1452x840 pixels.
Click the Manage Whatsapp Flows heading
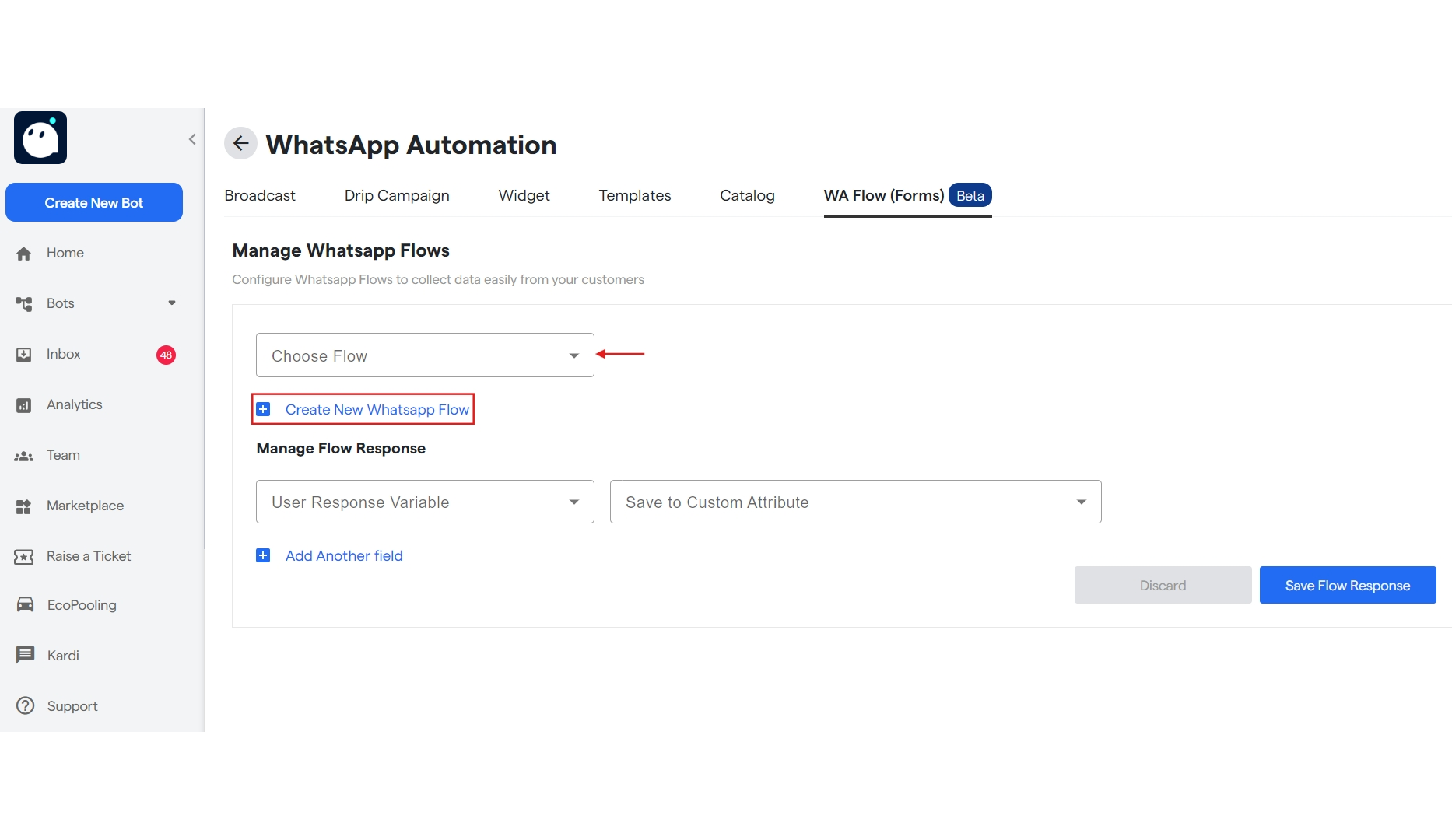pos(341,250)
